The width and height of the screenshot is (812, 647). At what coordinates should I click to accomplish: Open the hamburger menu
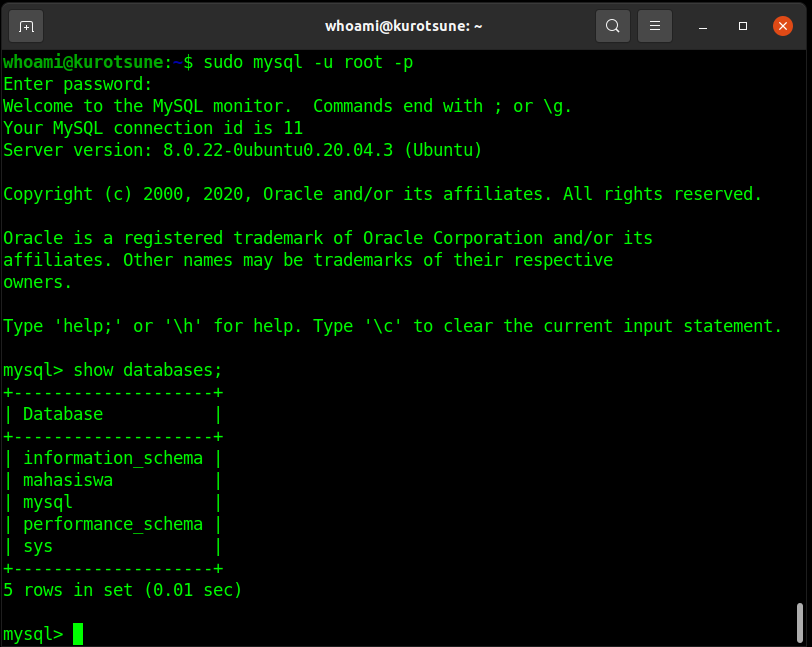[x=655, y=26]
